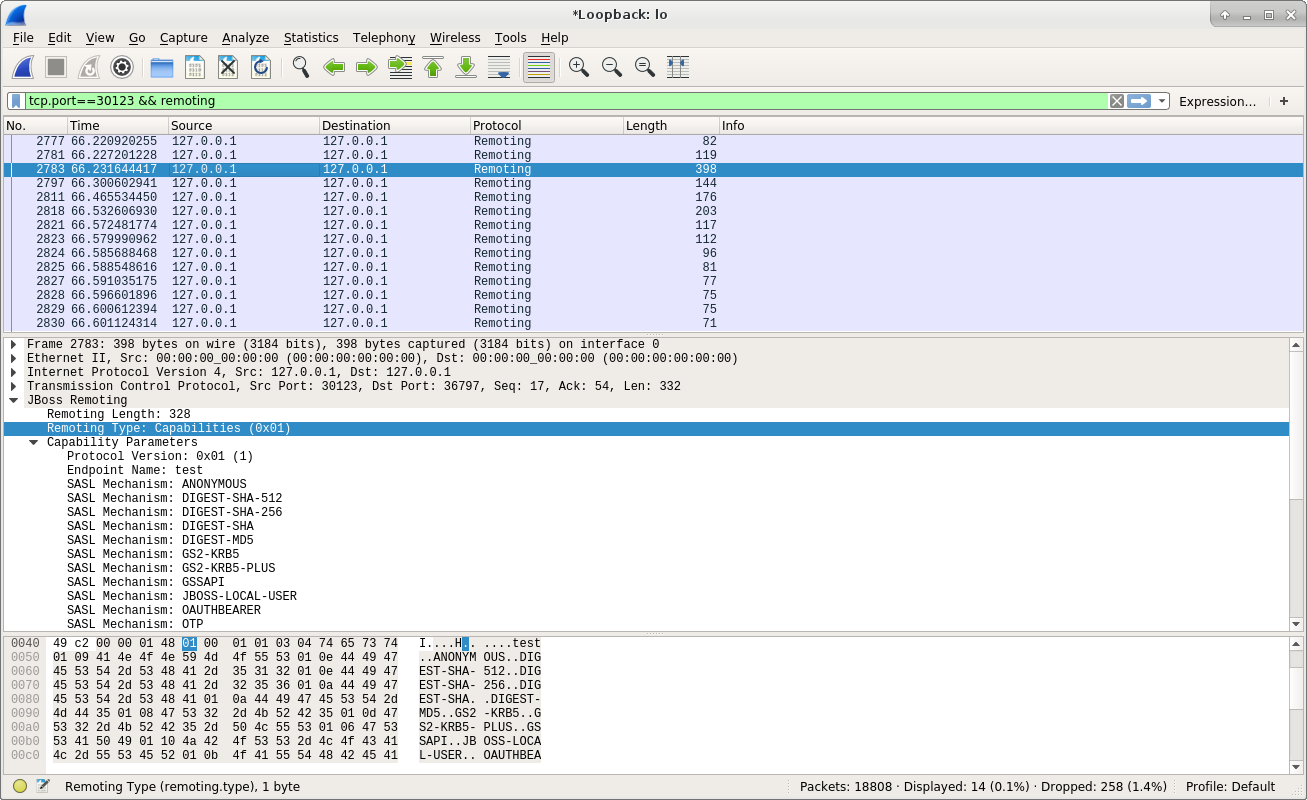Save this capture file
The image size is (1307, 800).
click(x=195, y=67)
